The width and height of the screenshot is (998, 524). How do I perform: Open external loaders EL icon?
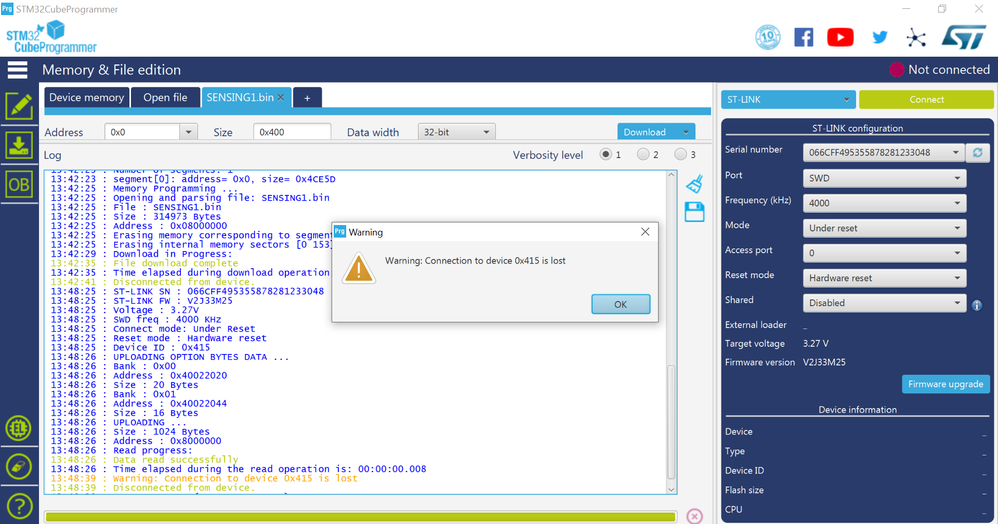[18, 428]
